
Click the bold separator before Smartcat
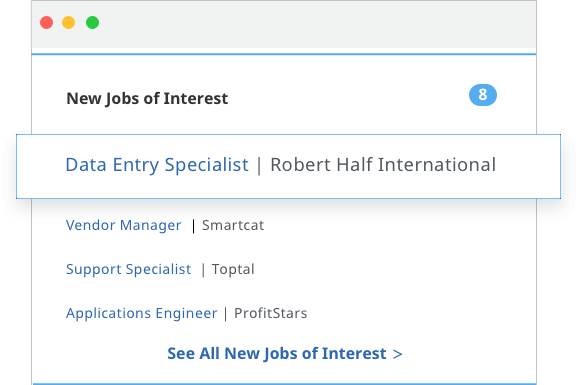click(x=193, y=226)
